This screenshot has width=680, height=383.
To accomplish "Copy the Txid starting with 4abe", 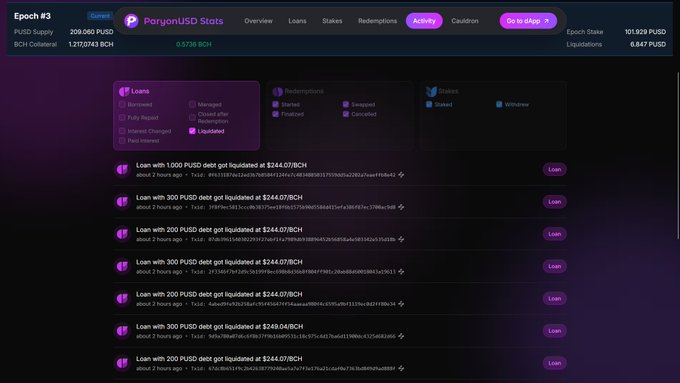I will [x=401, y=304].
